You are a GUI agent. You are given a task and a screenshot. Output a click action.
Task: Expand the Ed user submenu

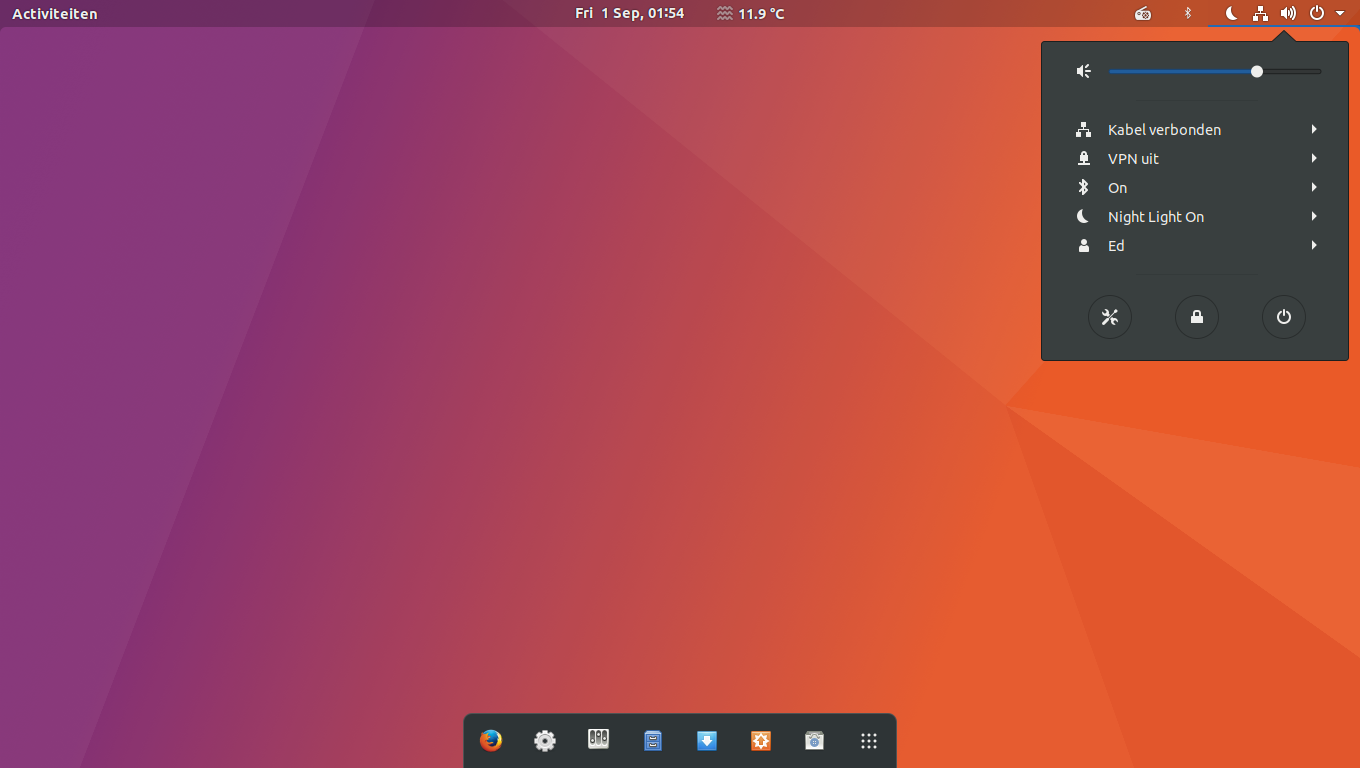(x=1195, y=245)
